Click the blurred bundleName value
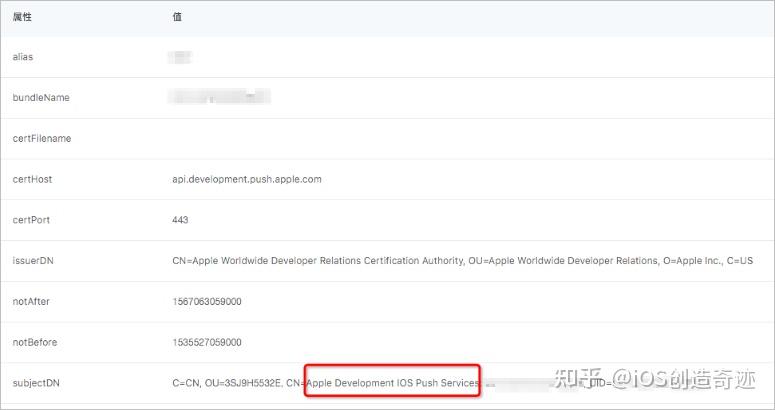 (219, 96)
